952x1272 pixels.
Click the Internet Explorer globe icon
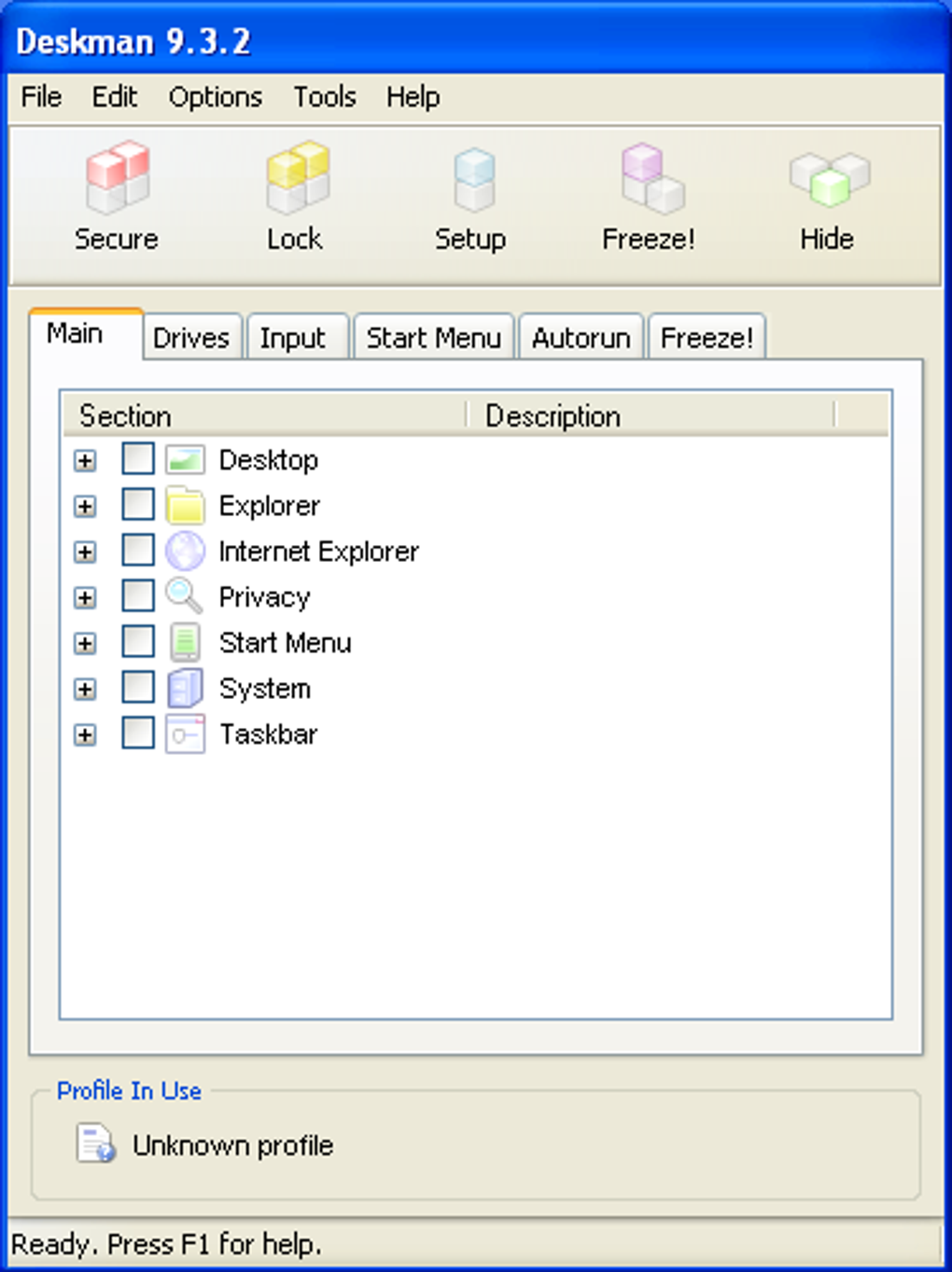click(186, 551)
